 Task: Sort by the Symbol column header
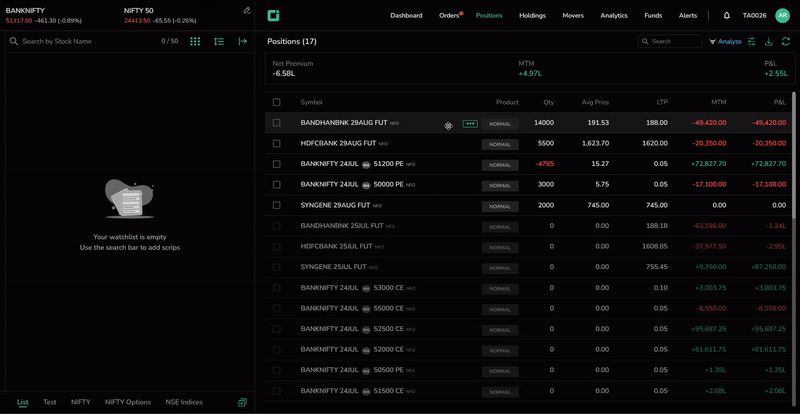click(x=311, y=102)
